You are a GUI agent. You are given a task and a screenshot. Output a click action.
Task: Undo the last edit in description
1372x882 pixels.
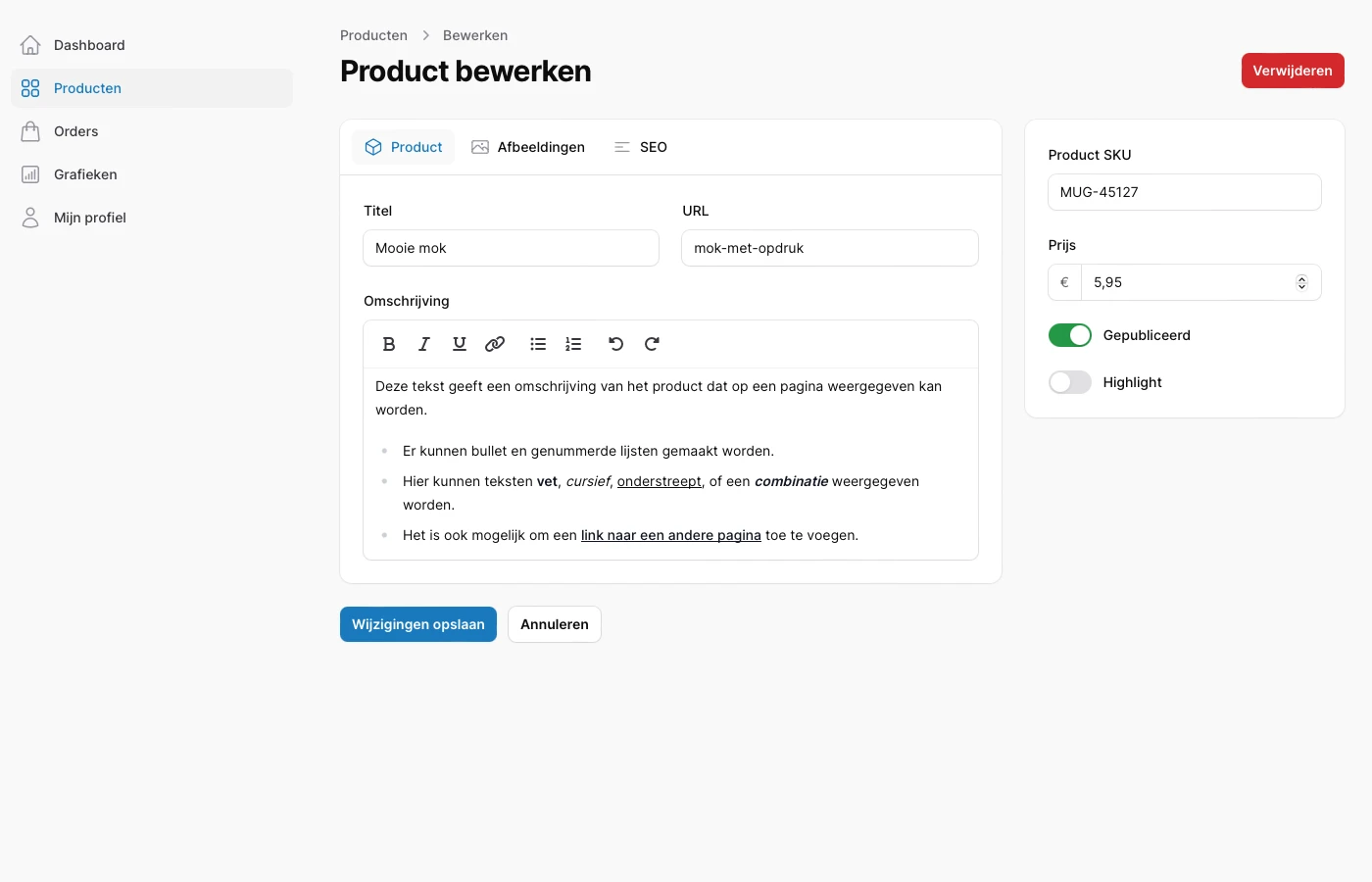615,344
